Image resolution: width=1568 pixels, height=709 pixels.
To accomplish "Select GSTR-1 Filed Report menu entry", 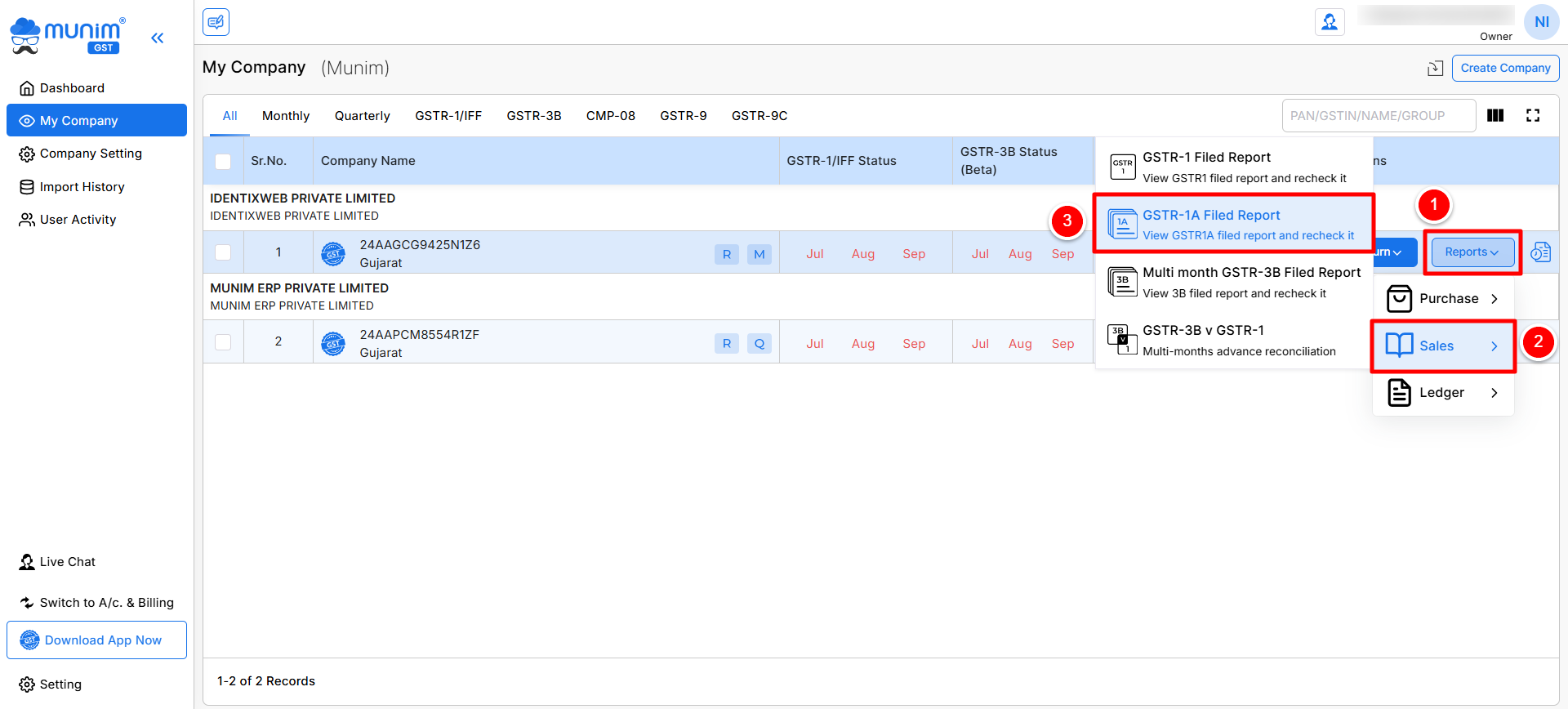I will (1234, 167).
